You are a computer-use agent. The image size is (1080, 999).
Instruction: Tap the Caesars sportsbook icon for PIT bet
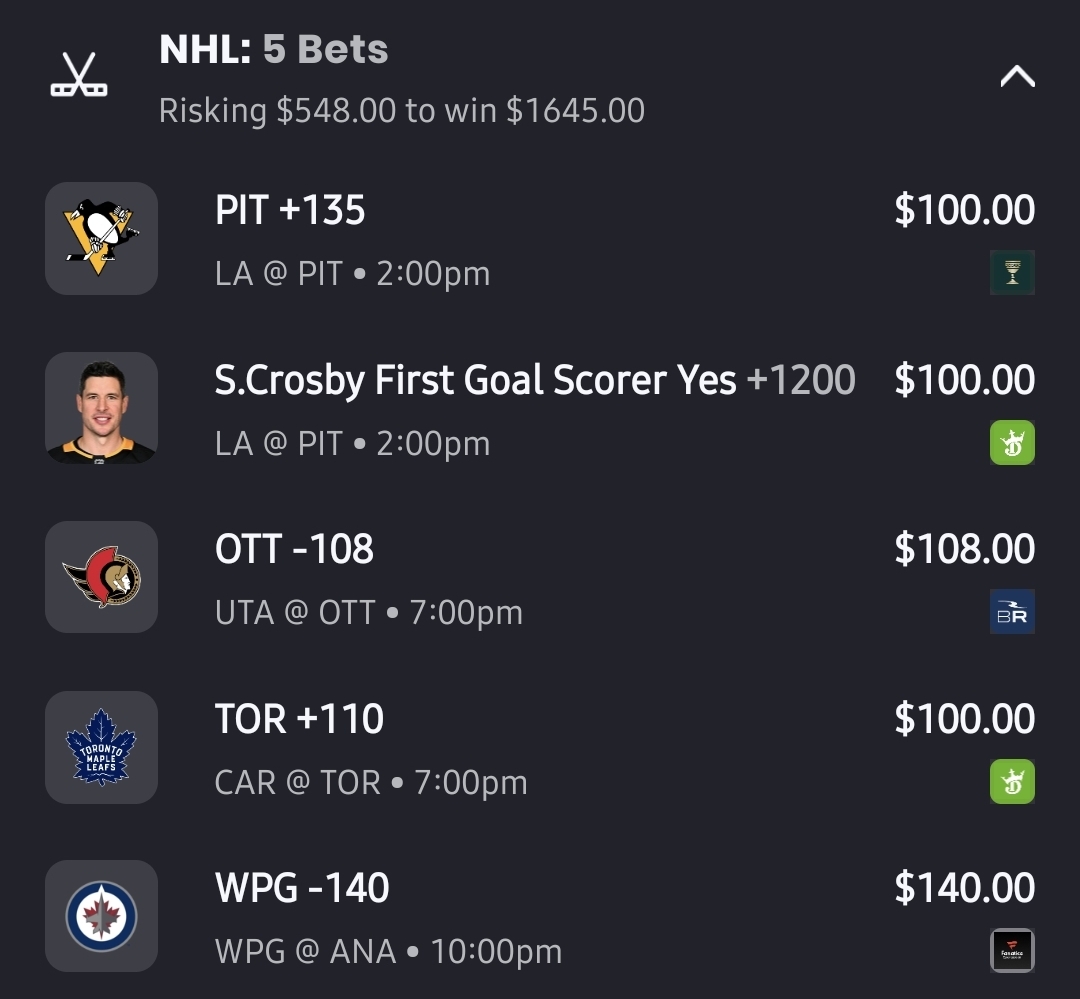pyautogui.click(x=1012, y=272)
